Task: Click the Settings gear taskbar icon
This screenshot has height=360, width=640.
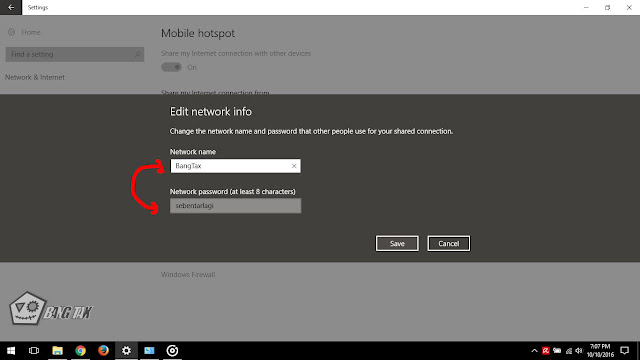Action: coord(127,351)
